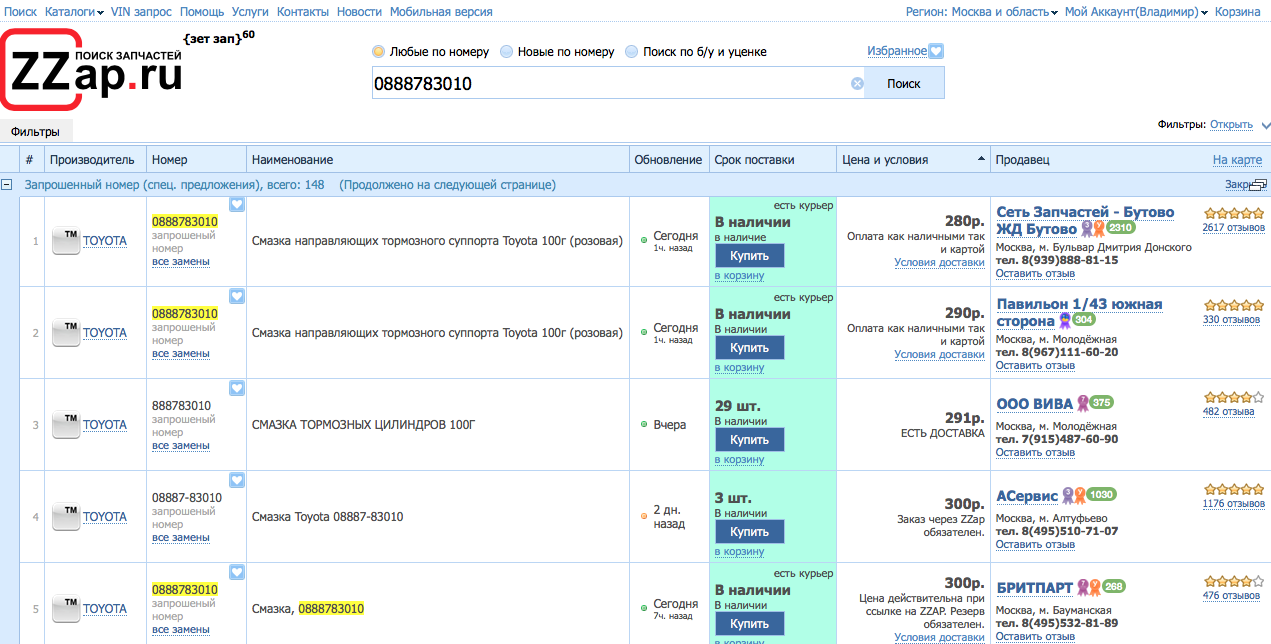Click the ZZap.ru logo
1271x644 pixels.
tap(92, 70)
